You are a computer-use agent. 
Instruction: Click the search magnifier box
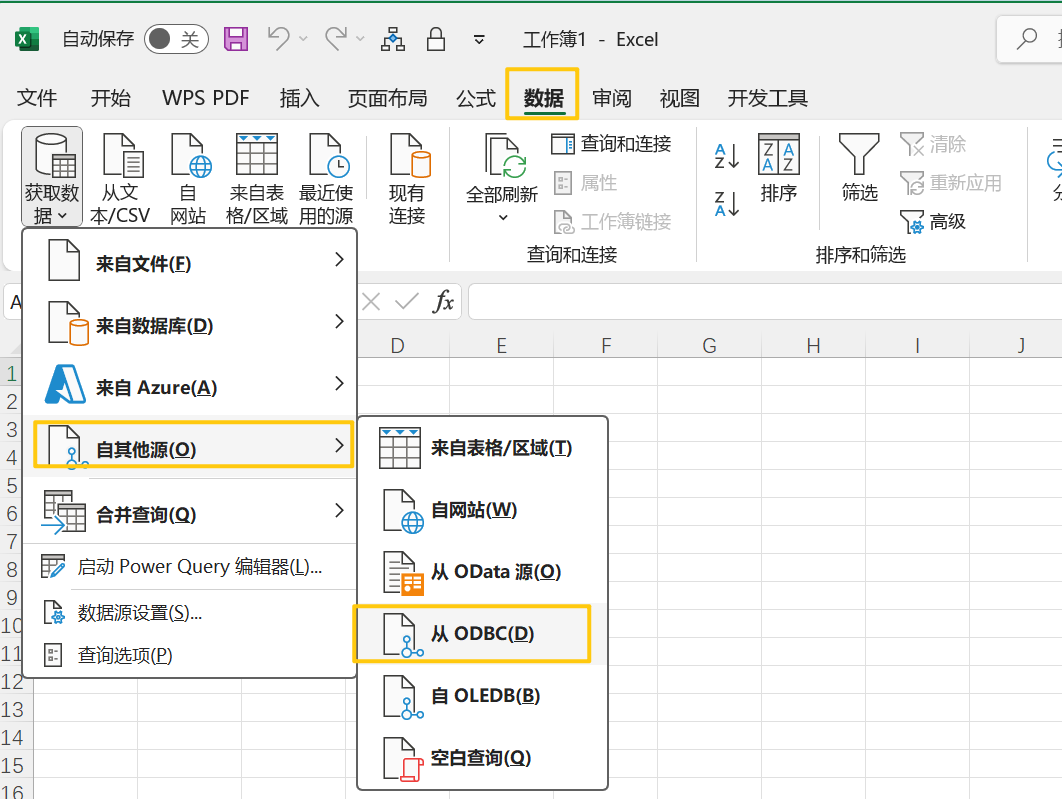click(x=1029, y=39)
